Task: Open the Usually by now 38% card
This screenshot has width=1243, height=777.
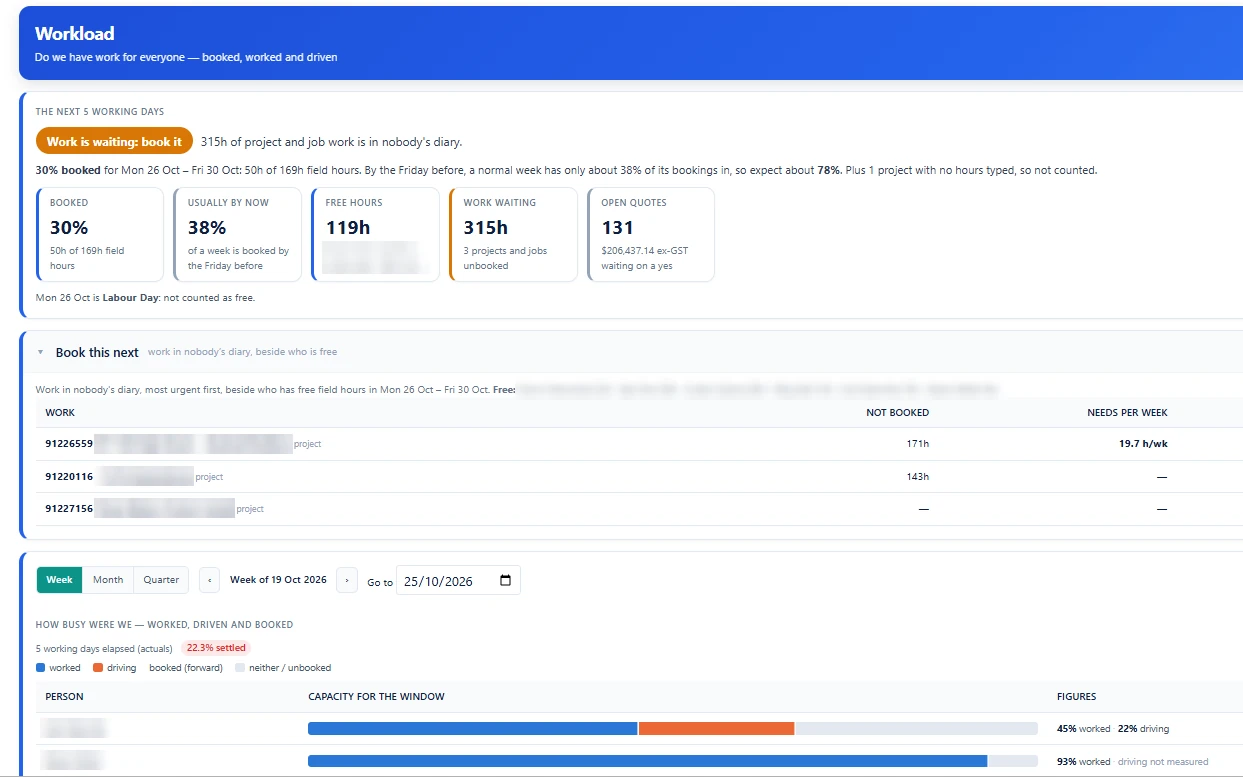Action: (x=238, y=235)
